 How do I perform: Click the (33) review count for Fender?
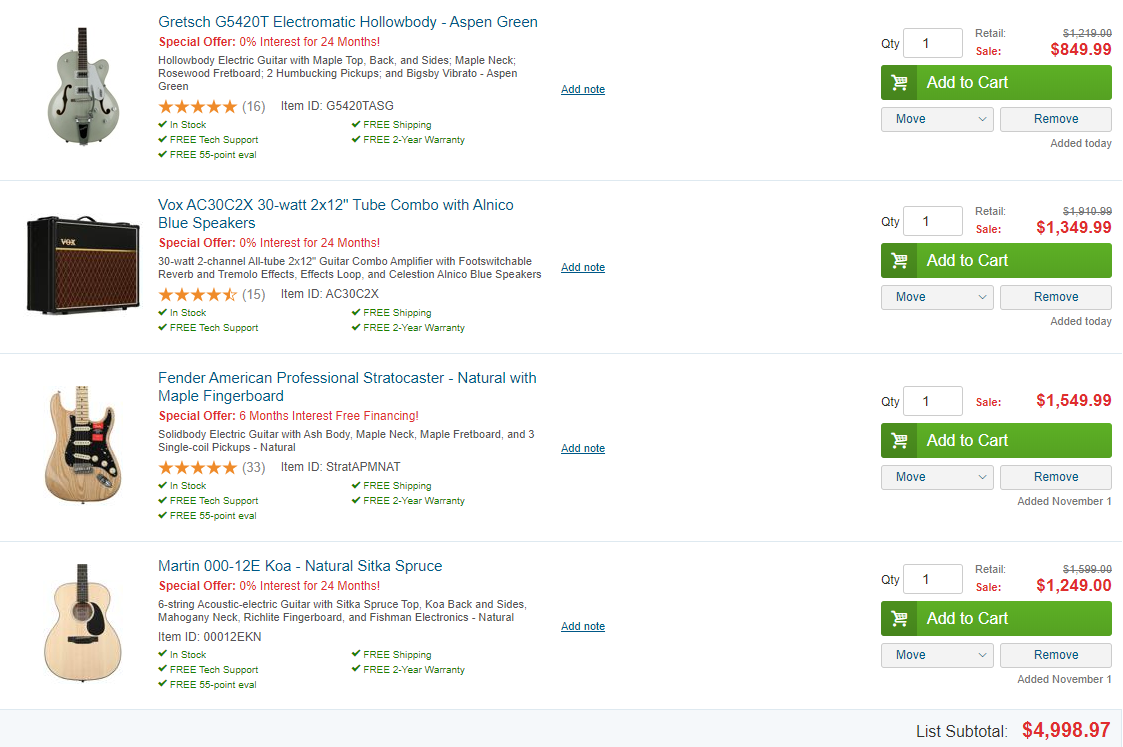[254, 468]
